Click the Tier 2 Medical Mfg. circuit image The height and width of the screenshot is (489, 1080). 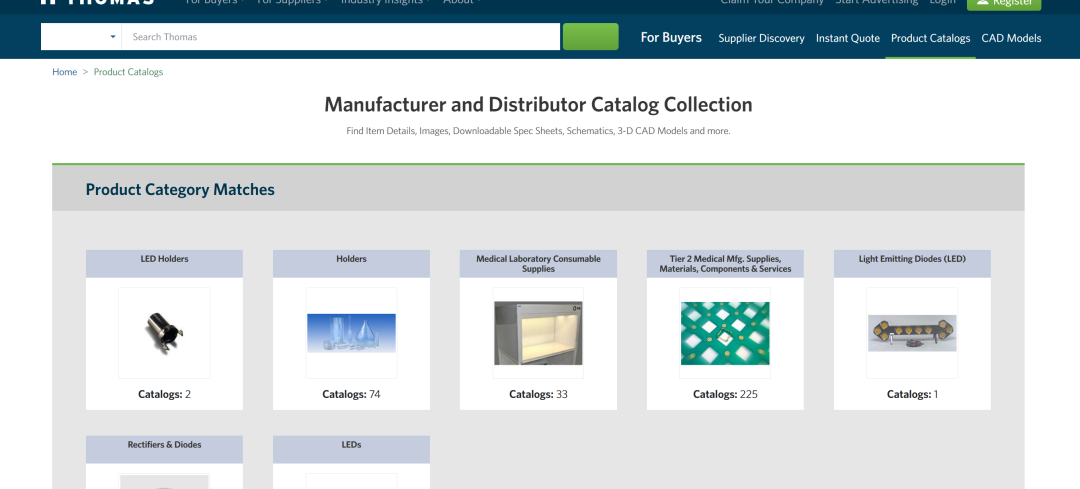click(725, 332)
